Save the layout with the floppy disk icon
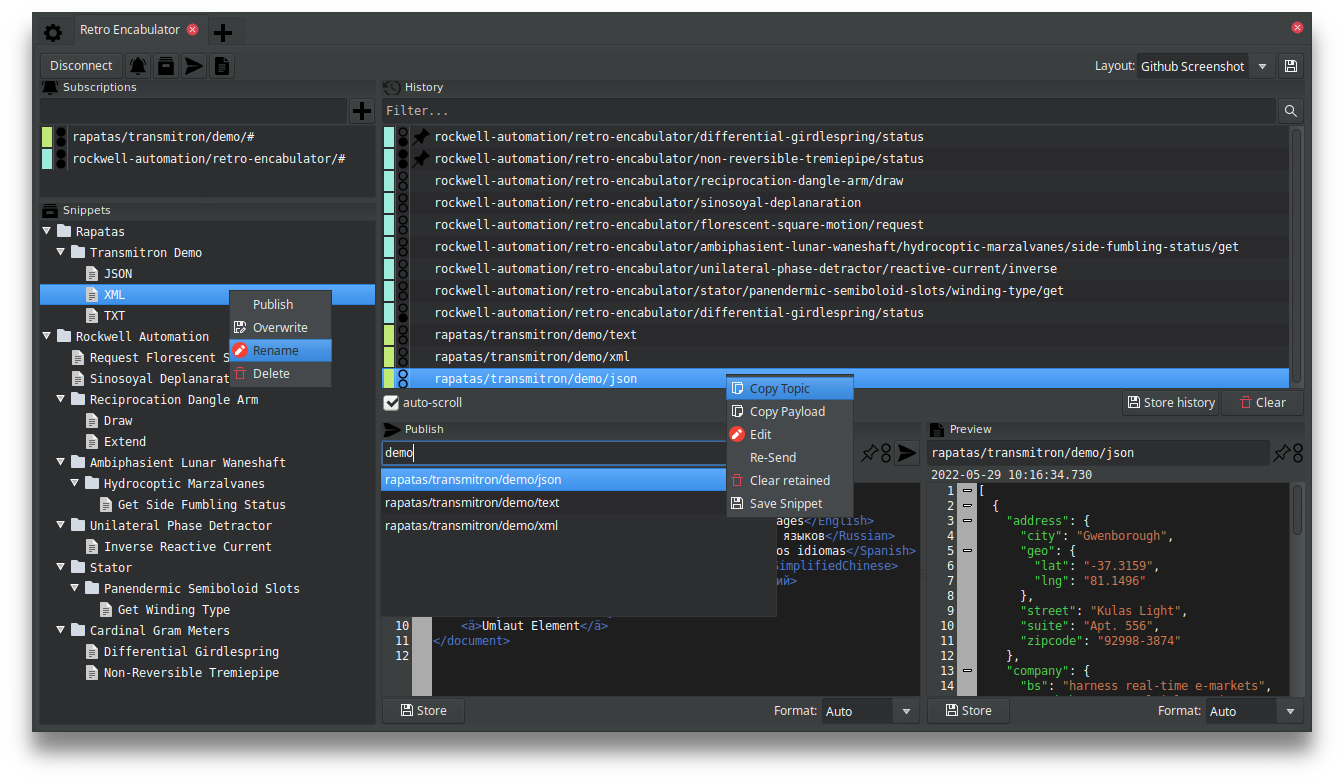Screen dimensions: 1344x784 click(x=1291, y=66)
